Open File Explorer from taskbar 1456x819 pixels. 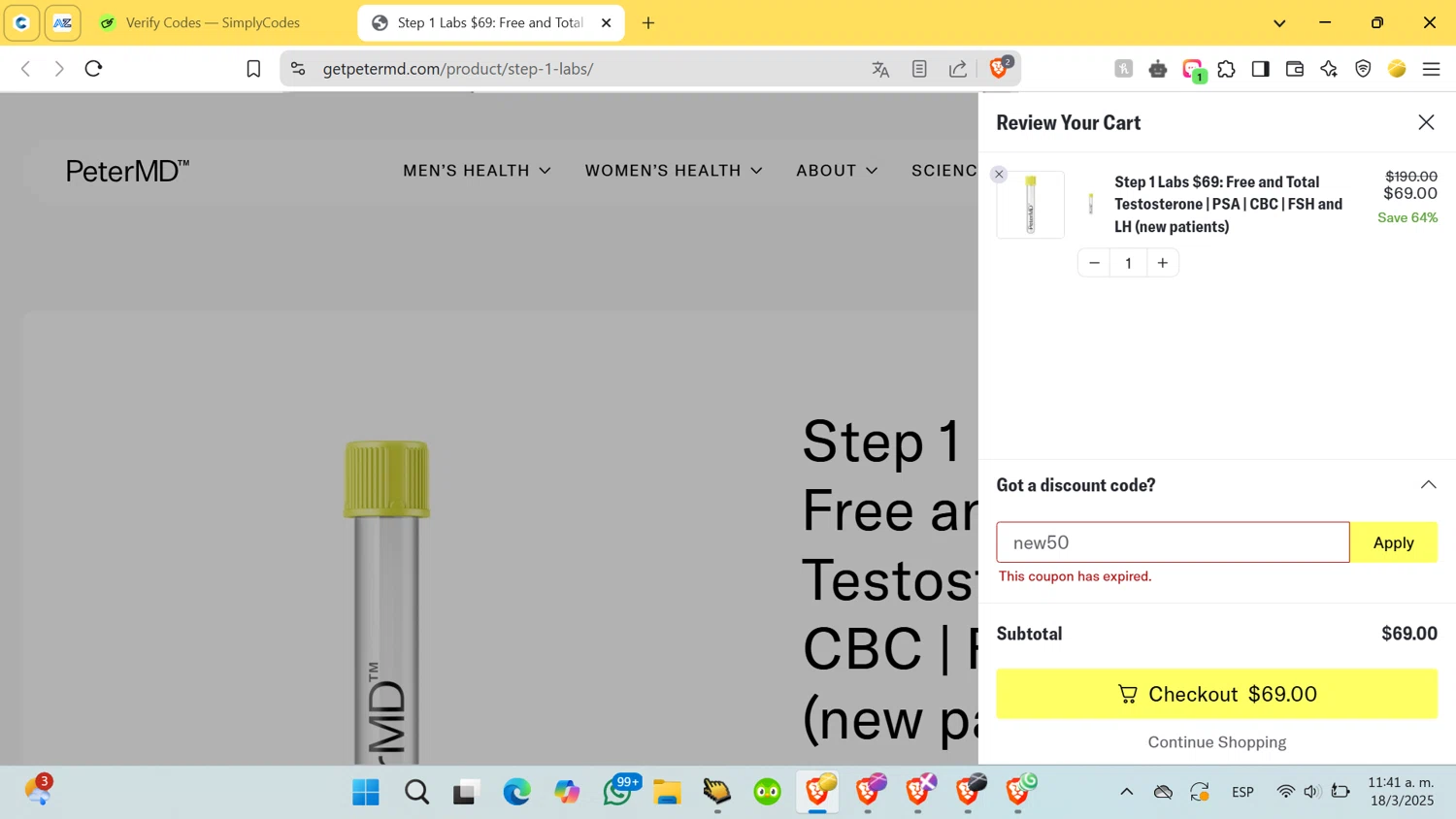[x=667, y=792]
